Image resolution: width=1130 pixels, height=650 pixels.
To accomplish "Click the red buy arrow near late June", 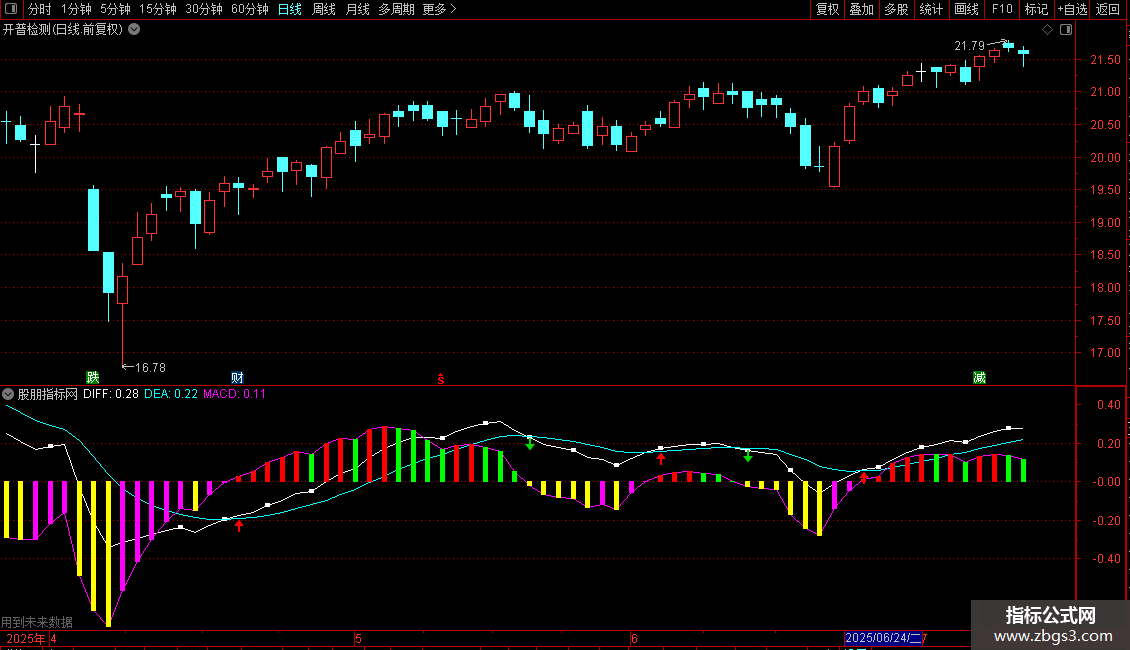I will pyautogui.click(x=863, y=478).
